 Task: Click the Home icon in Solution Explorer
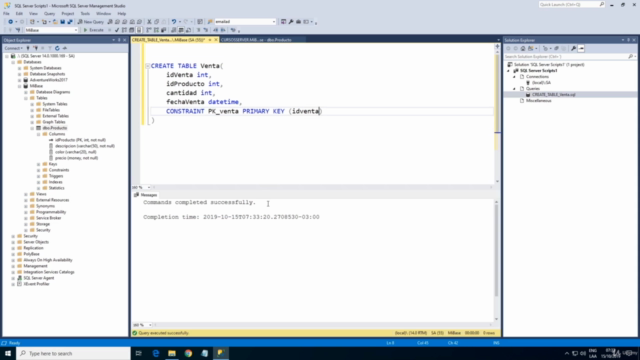pos(523,48)
